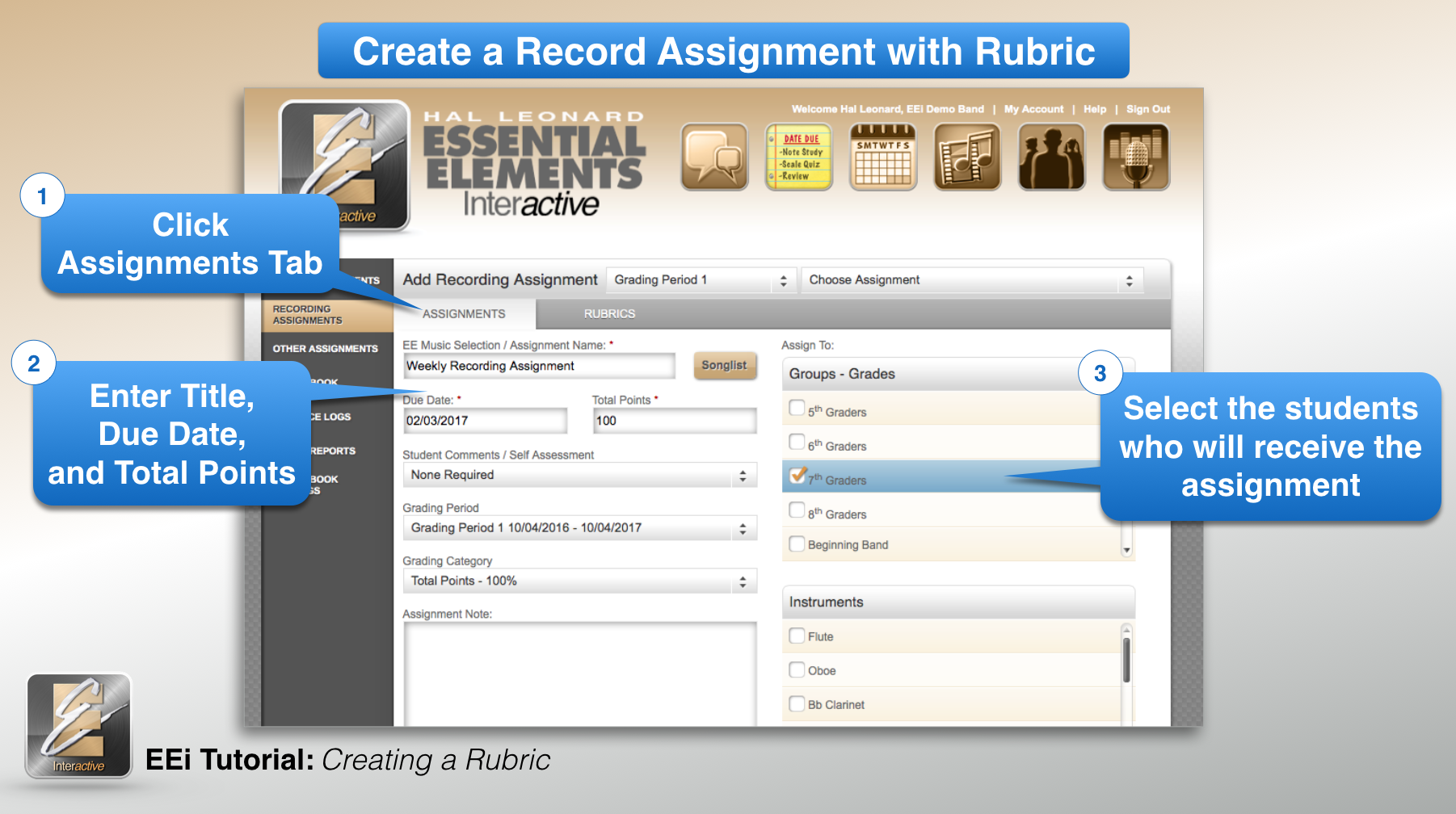Click the Instruments section header
Screen dimensions: 1456x814
pyautogui.click(x=958, y=602)
